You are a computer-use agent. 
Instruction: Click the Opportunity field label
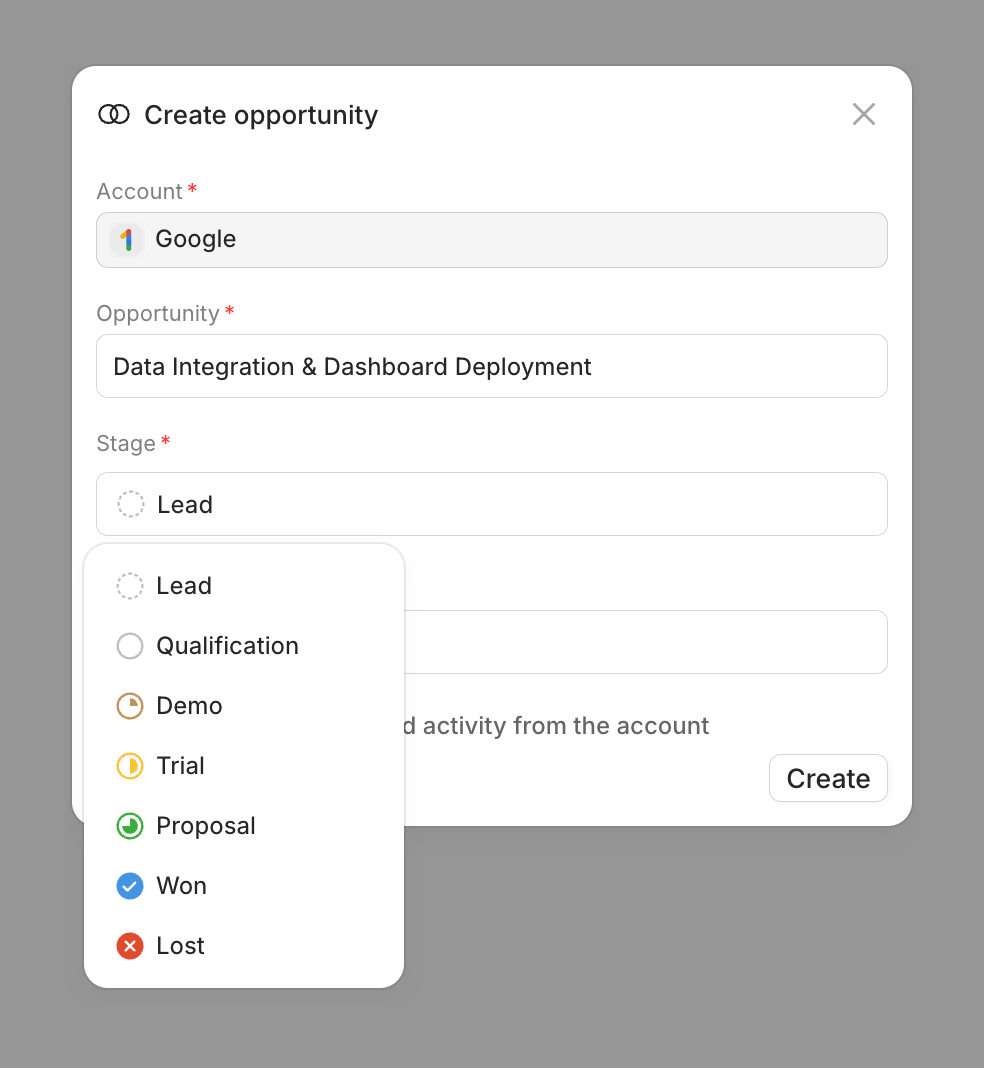pyautogui.click(x=157, y=313)
